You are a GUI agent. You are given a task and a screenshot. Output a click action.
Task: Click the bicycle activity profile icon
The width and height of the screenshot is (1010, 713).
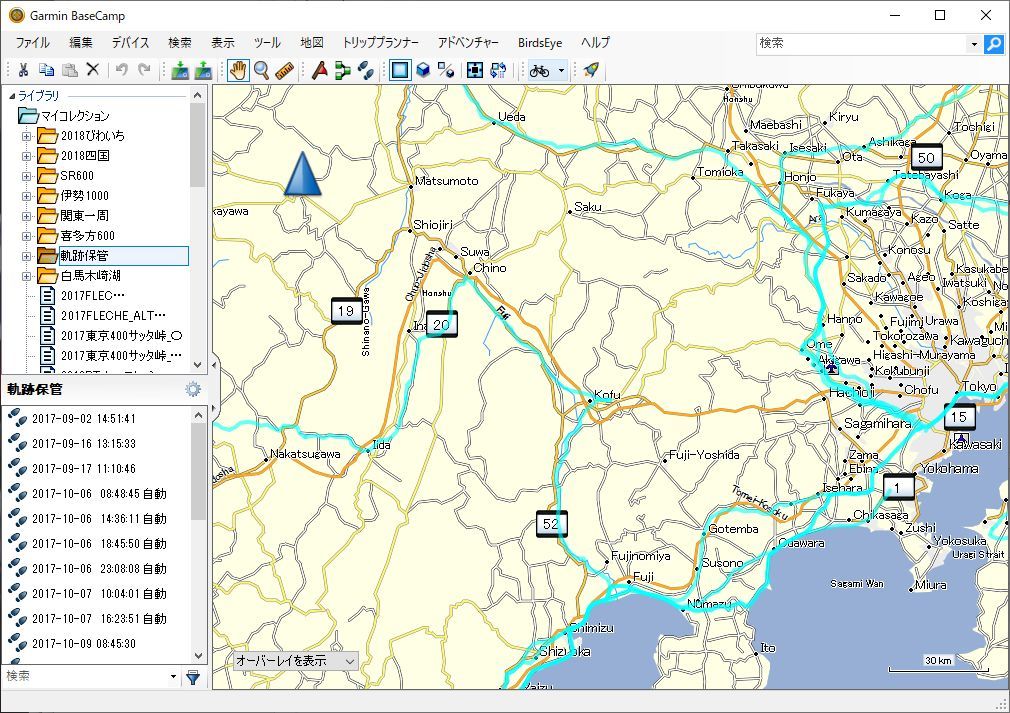coord(540,70)
